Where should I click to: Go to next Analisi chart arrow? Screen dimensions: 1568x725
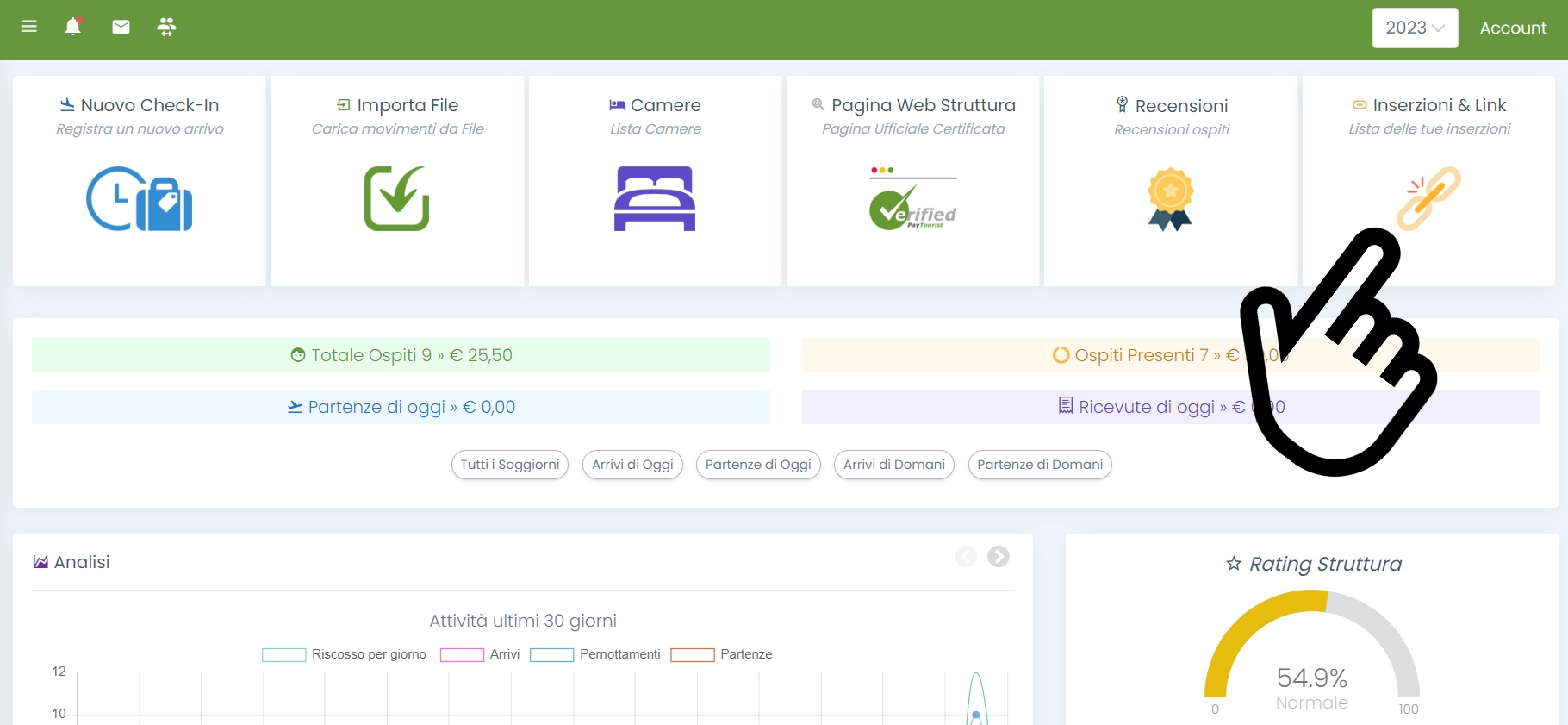click(x=999, y=557)
